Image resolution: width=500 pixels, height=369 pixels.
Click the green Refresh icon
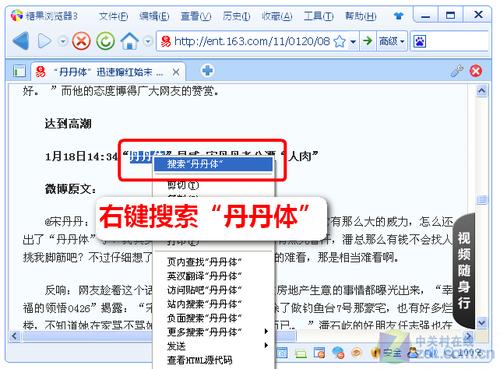(106, 41)
